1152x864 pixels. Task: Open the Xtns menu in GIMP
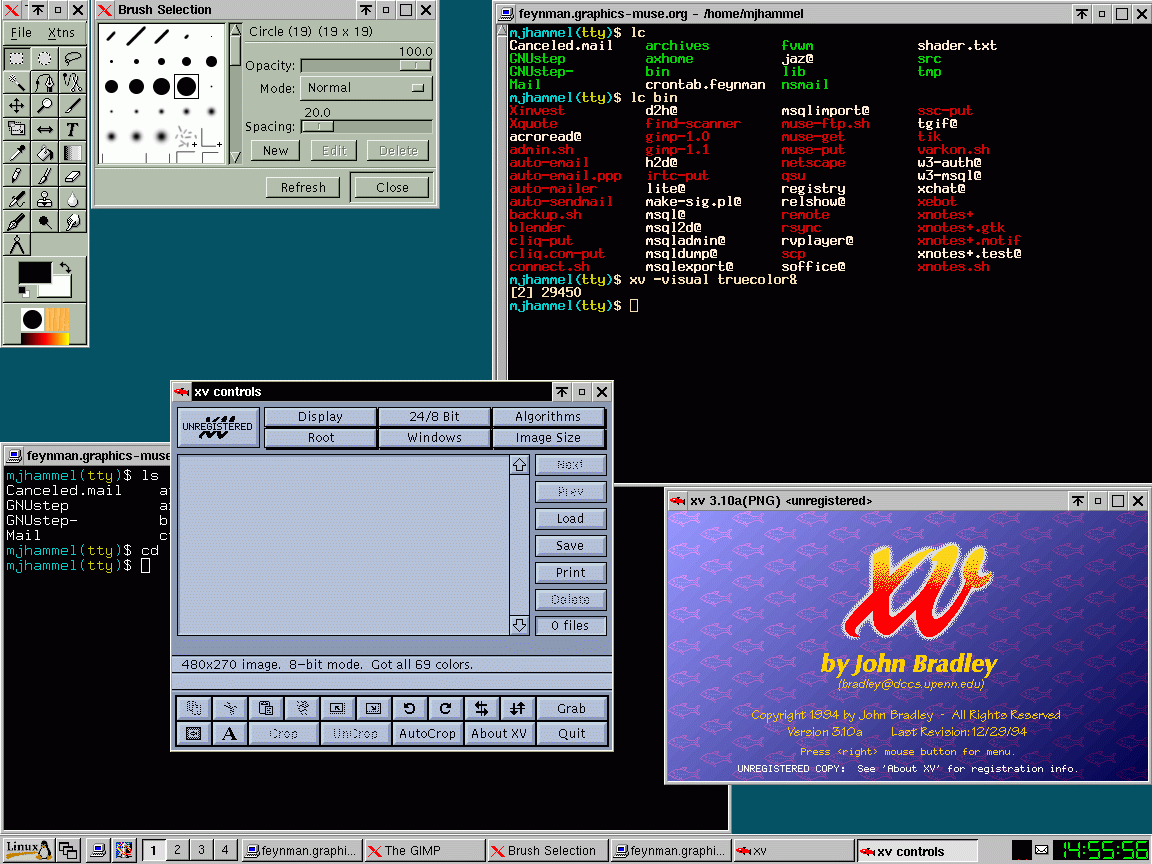coord(61,33)
